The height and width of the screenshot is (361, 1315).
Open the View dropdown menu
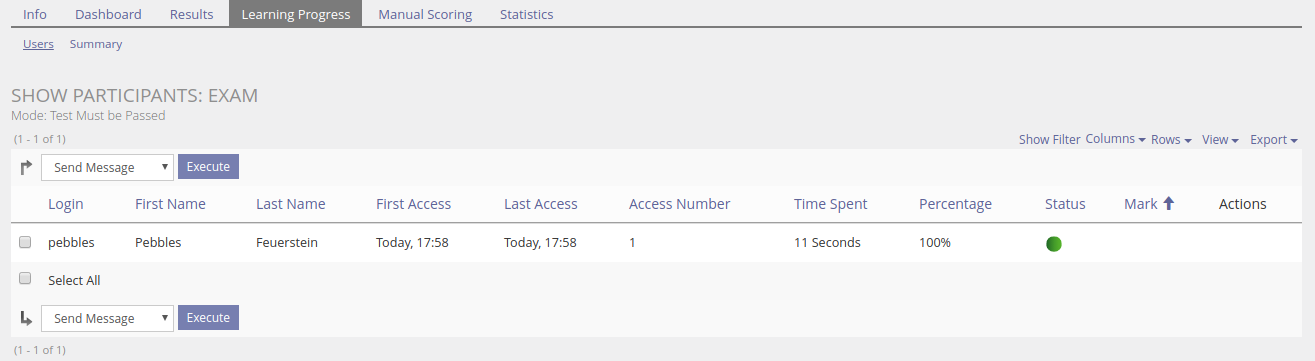[1220, 140]
